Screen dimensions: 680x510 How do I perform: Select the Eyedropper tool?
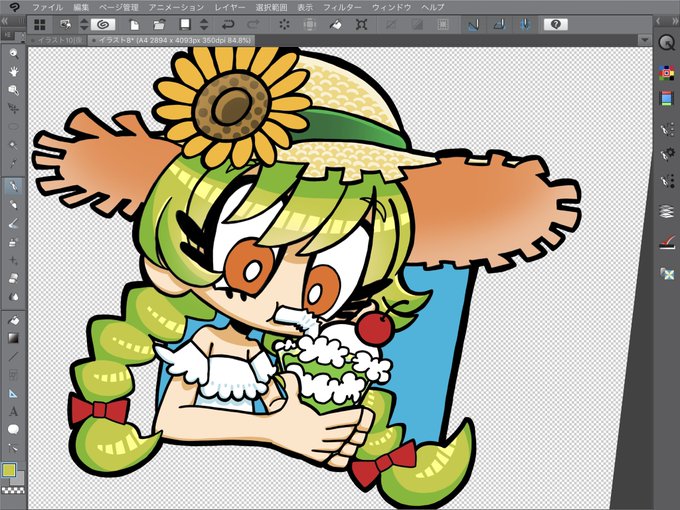(x=13, y=163)
